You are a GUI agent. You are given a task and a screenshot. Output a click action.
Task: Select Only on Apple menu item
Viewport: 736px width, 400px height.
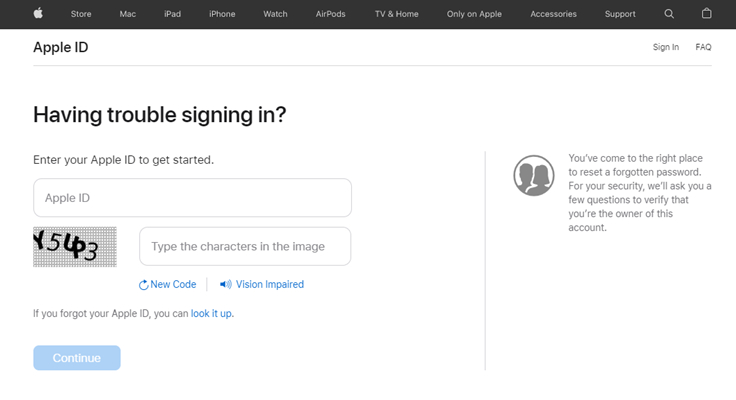[475, 14]
